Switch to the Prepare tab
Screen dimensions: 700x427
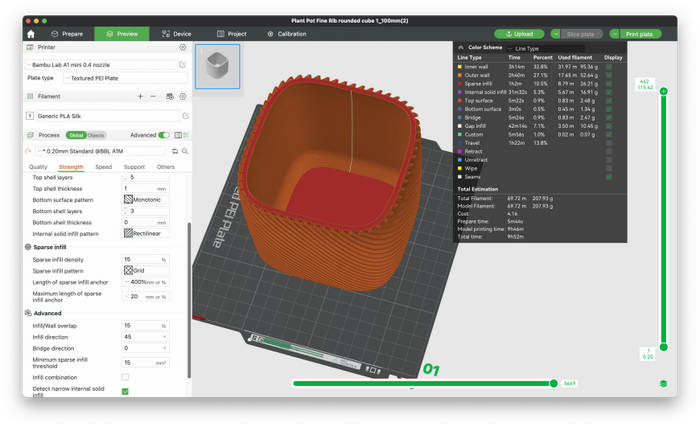click(68, 34)
